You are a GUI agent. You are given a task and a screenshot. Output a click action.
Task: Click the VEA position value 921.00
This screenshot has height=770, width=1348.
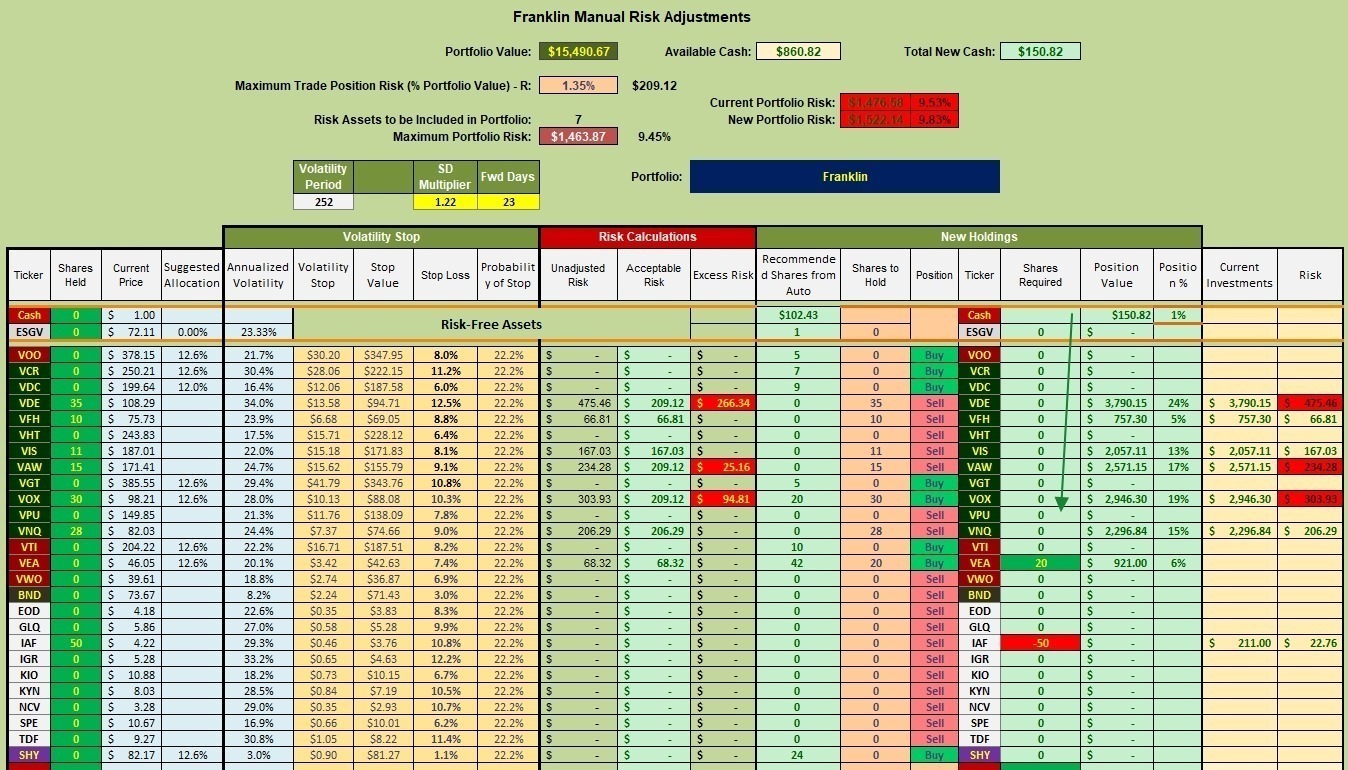pyautogui.click(x=1116, y=563)
